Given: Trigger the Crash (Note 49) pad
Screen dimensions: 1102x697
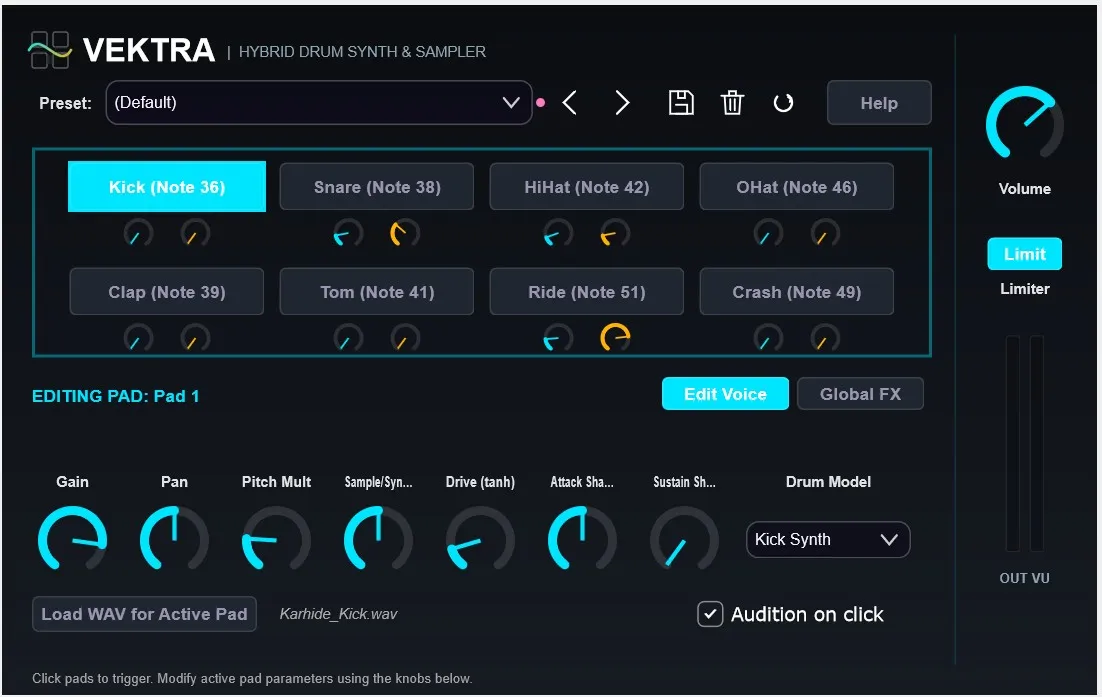Looking at the screenshot, I should click(797, 292).
